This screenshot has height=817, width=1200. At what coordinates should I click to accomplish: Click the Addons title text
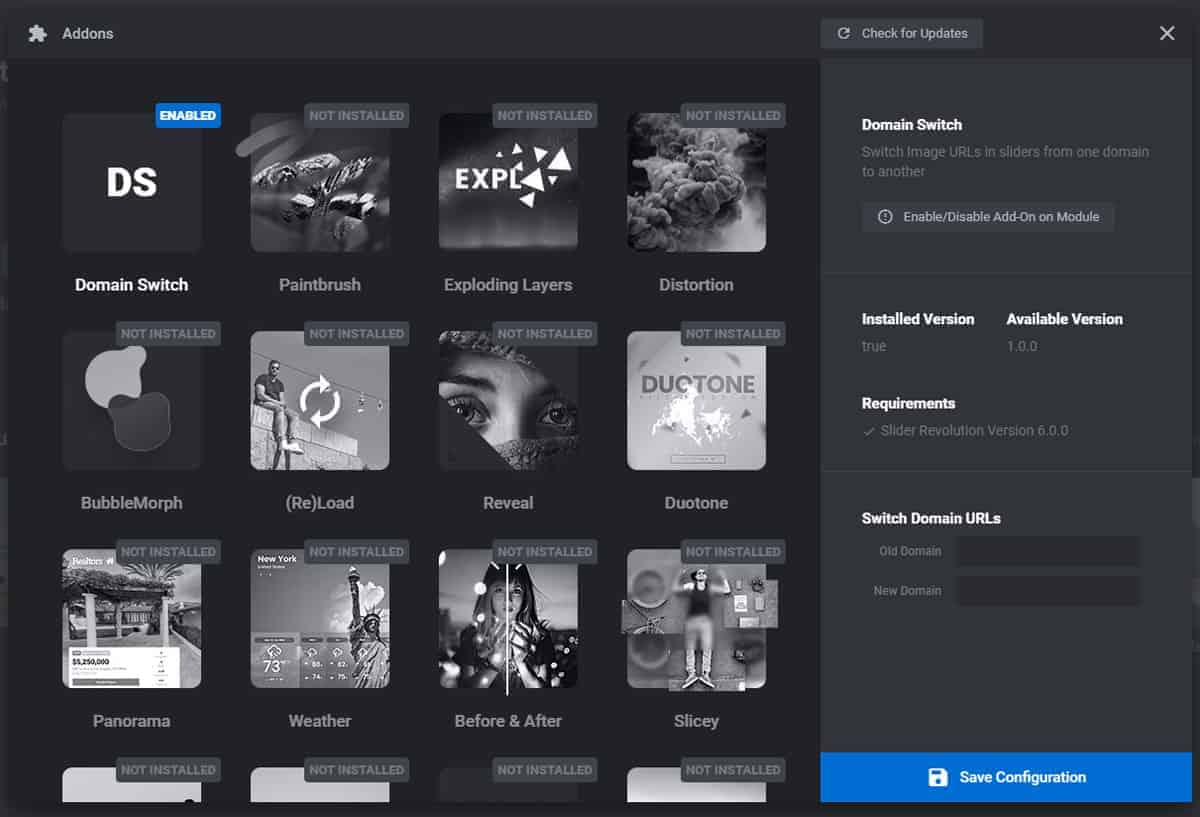[x=88, y=33]
